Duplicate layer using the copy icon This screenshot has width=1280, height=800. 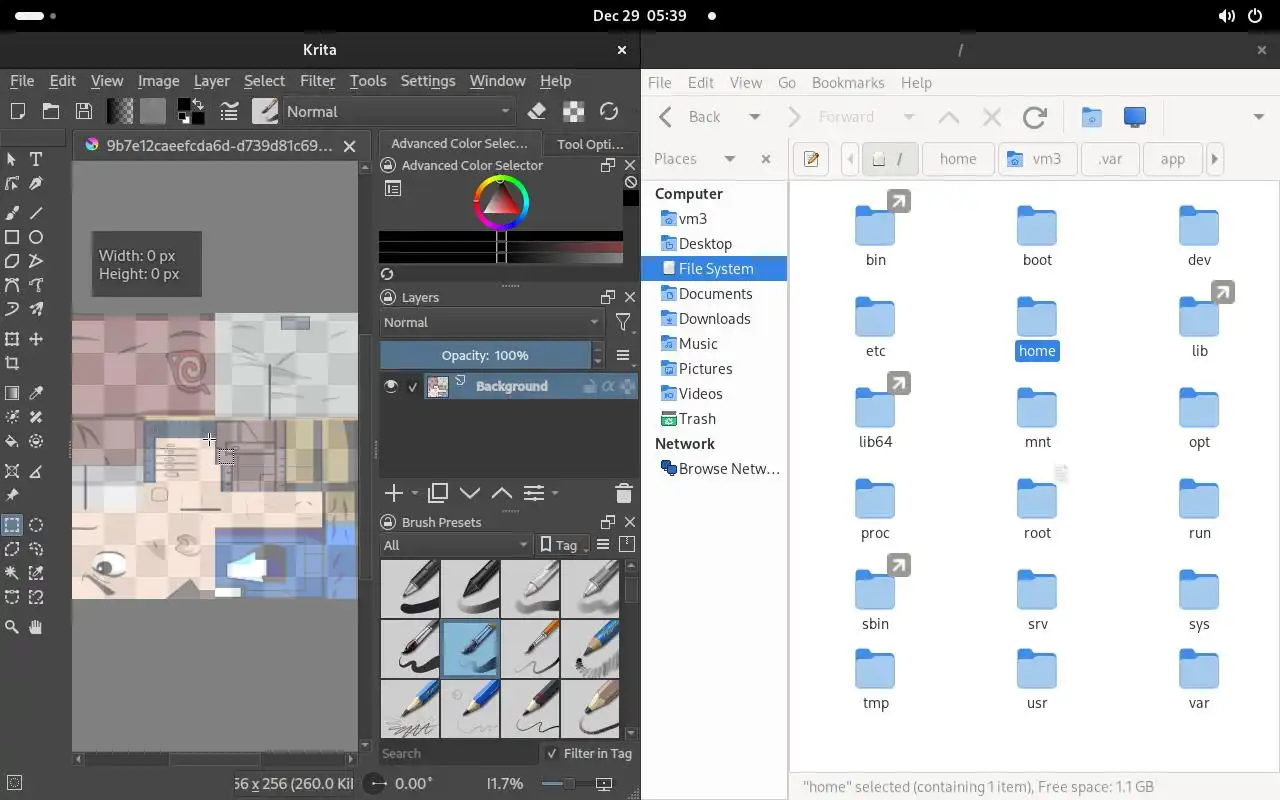[x=437, y=493]
